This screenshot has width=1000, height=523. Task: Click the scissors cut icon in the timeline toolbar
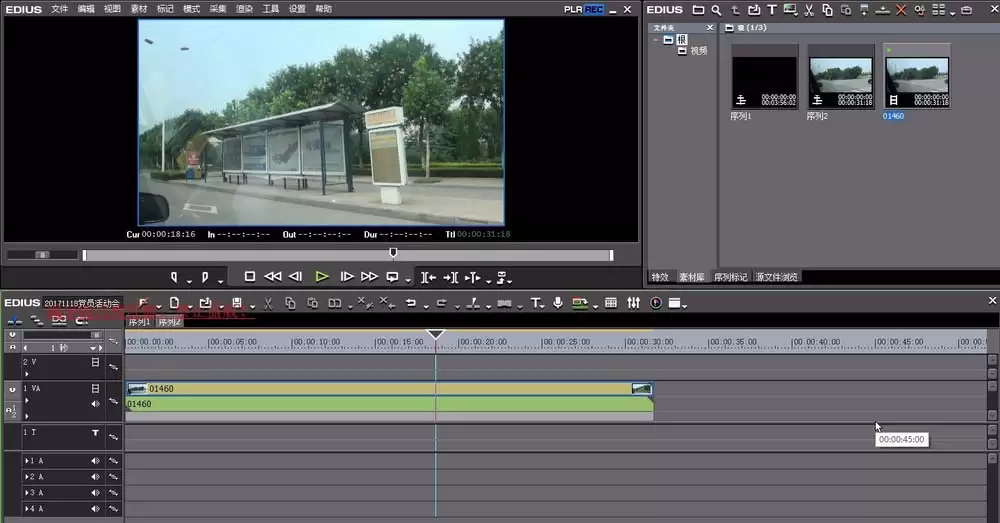tap(268, 304)
